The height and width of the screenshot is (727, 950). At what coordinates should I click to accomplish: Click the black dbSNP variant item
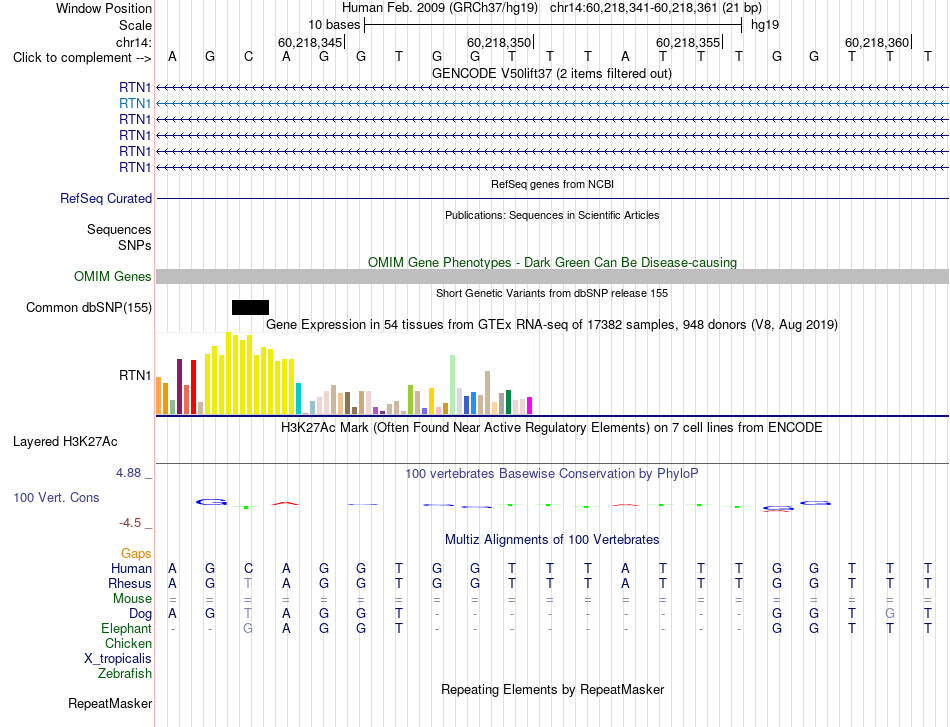coord(250,308)
